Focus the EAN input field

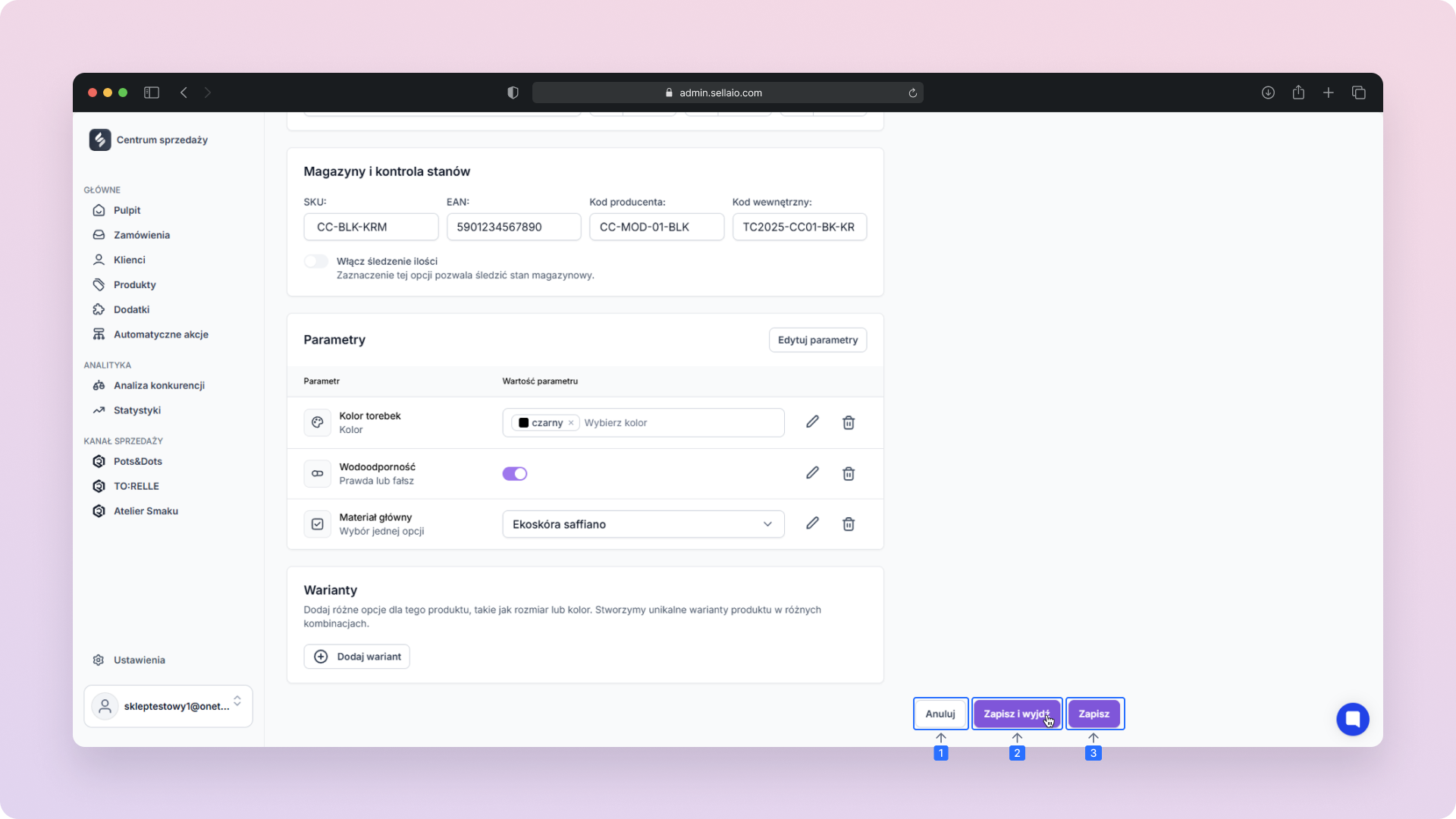click(513, 227)
